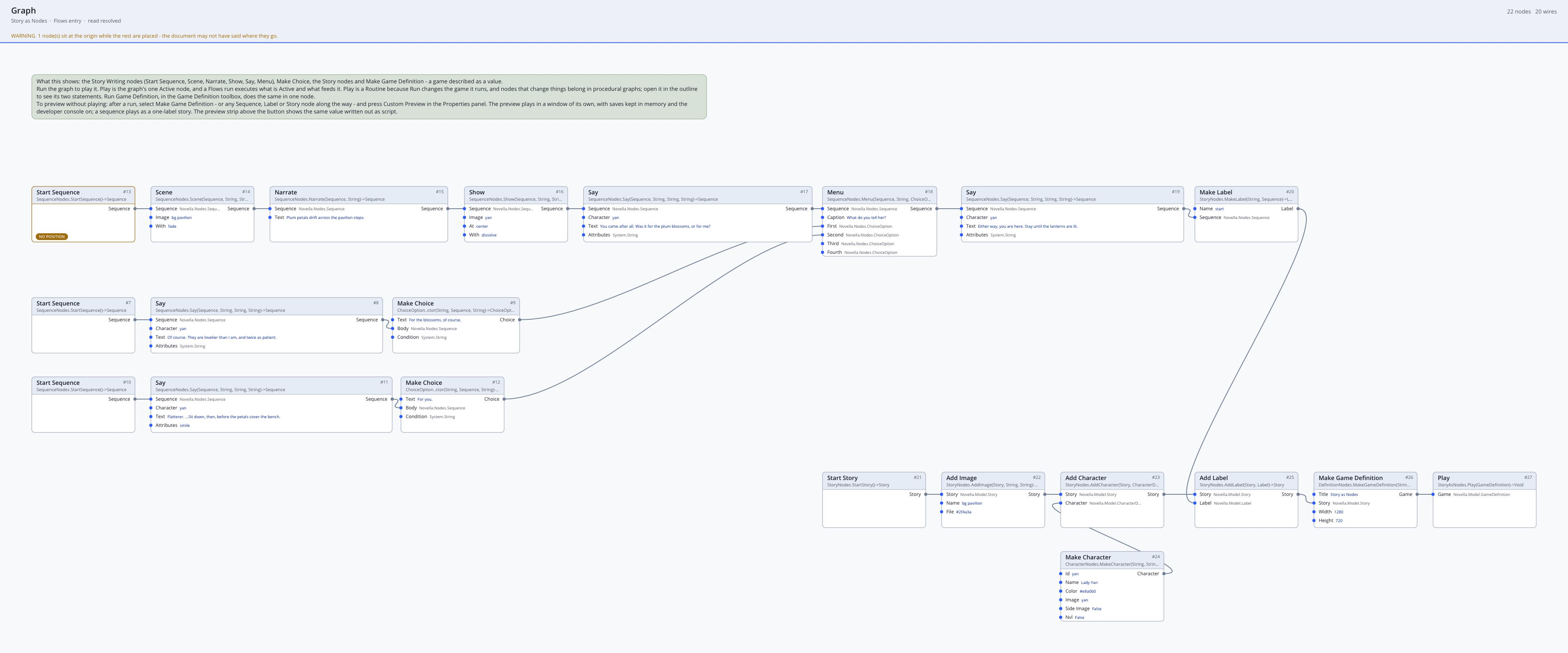The image size is (1568, 653).
Task: Select the Add Character #23 node title
Action: (x=1085, y=478)
